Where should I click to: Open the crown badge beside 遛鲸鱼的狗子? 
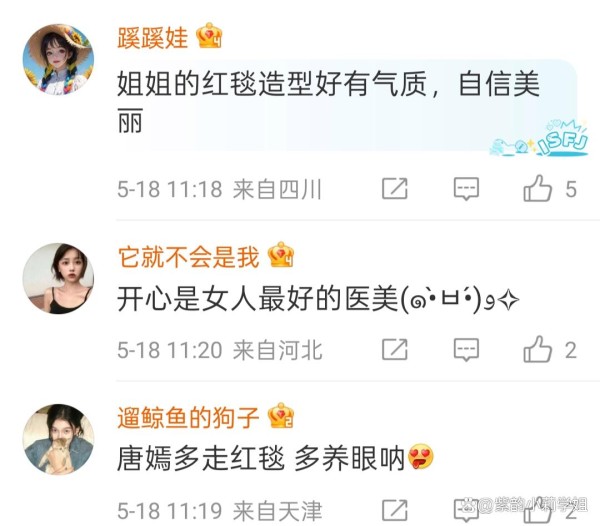(x=281, y=416)
